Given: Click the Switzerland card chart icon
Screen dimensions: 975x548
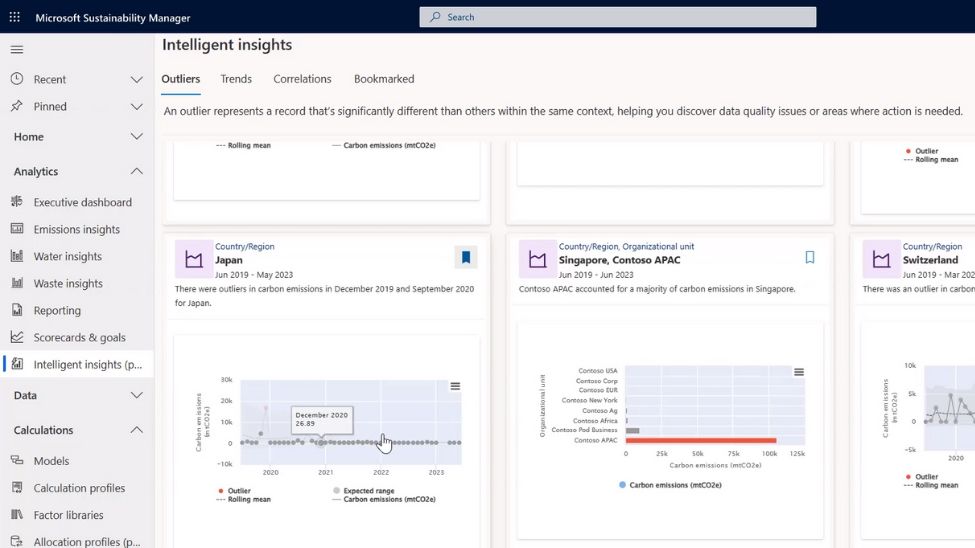Looking at the screenshot, I should pos(881,259).
